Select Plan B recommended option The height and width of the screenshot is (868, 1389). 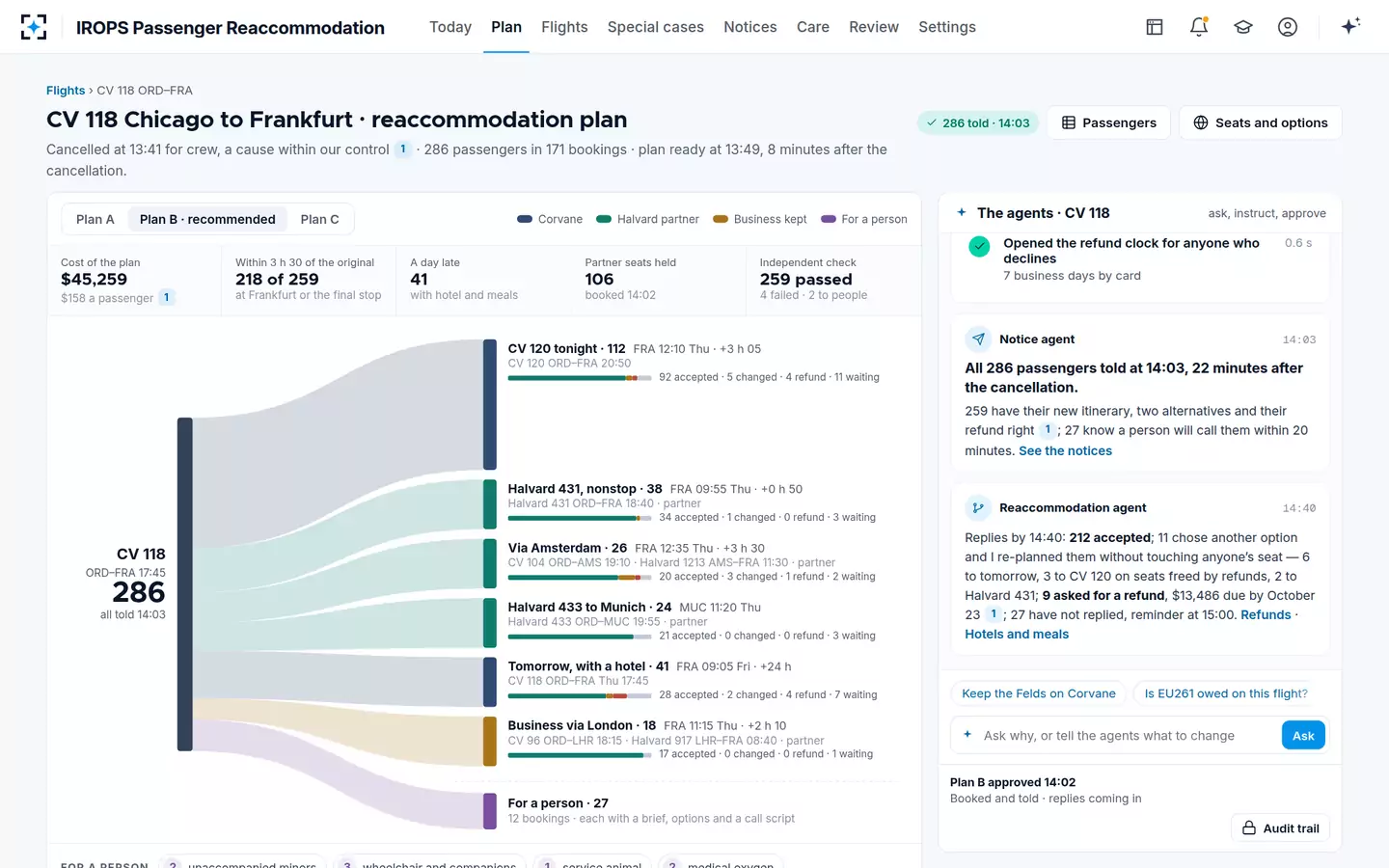[x=207, y=219]
